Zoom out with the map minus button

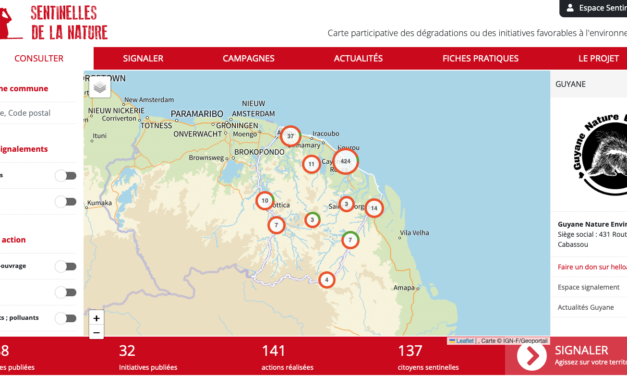96,332
